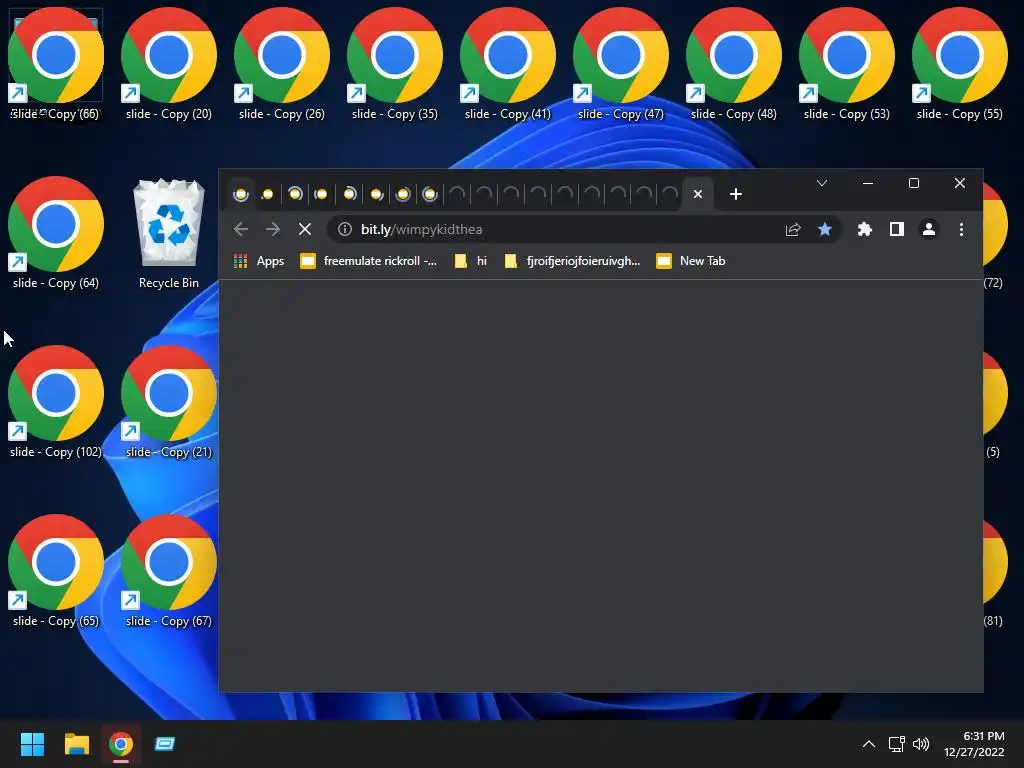Viewport: 1024px width, 768px height.
Task: Open Chrome Extensions puzzle icon
Action: 865,229
